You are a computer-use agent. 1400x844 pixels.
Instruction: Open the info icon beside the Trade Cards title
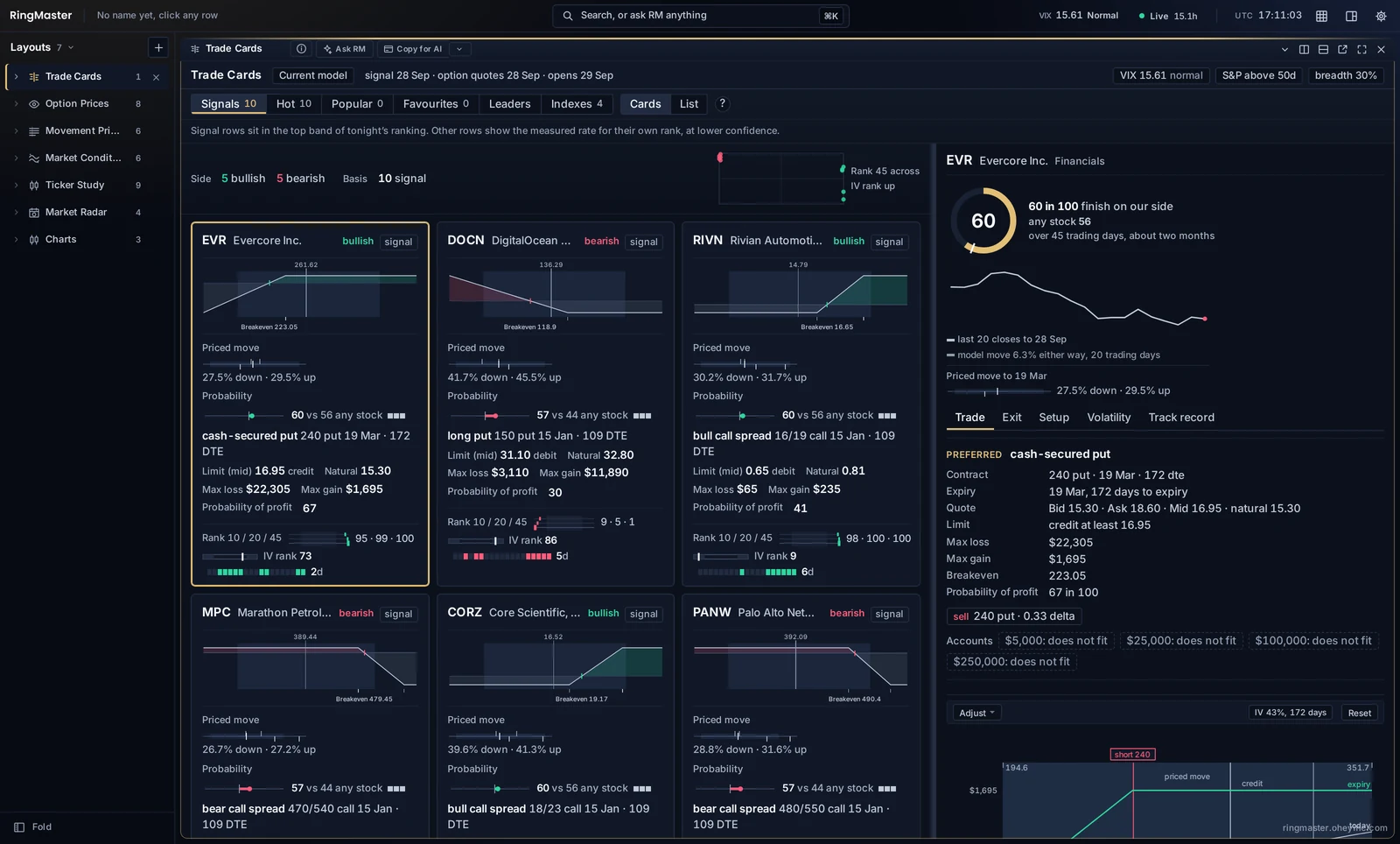tap(301, 49)
